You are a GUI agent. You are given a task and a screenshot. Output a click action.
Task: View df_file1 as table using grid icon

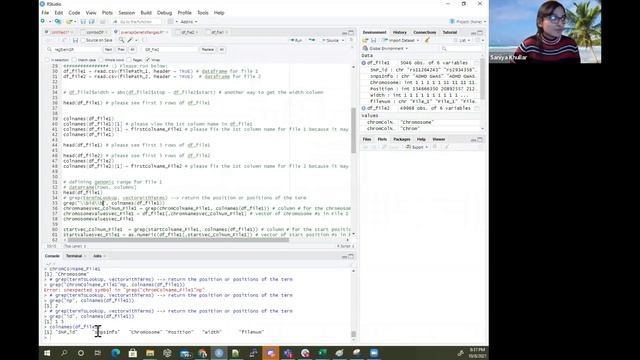(x=476, y=63)
